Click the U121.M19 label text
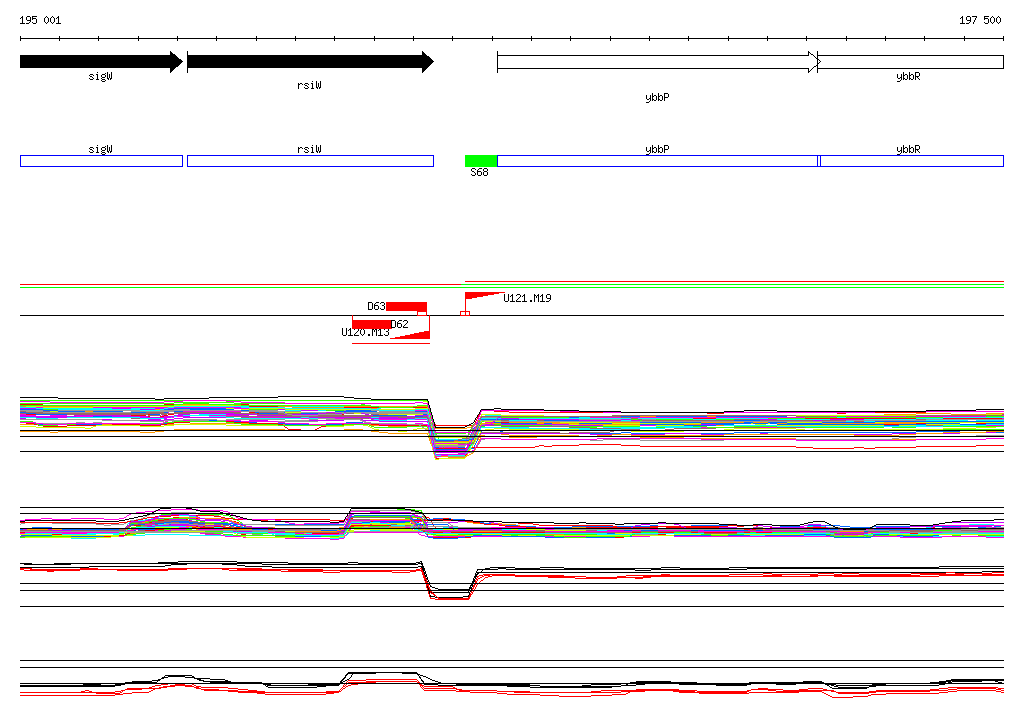Viewport: 1024px width, 714px height. pyautogui.click(x=527, y=298)
